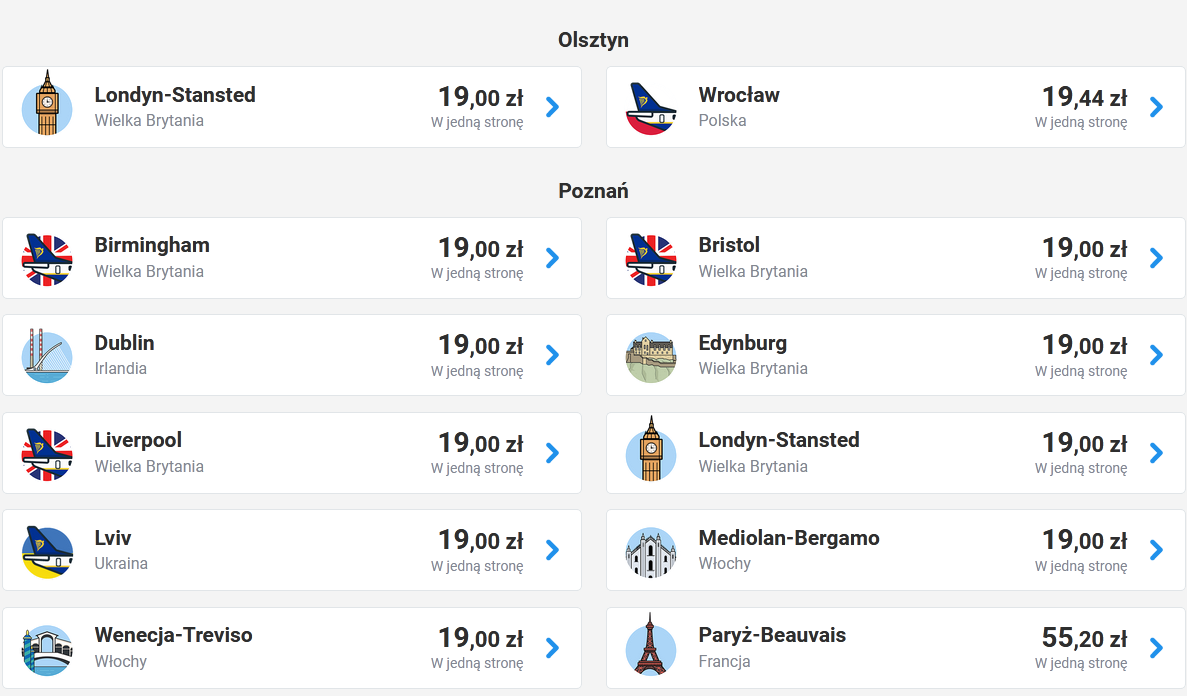Open the chevron arrow for Wrocław flight
Screen dimensions: 1187x696
click(1156, 107)
